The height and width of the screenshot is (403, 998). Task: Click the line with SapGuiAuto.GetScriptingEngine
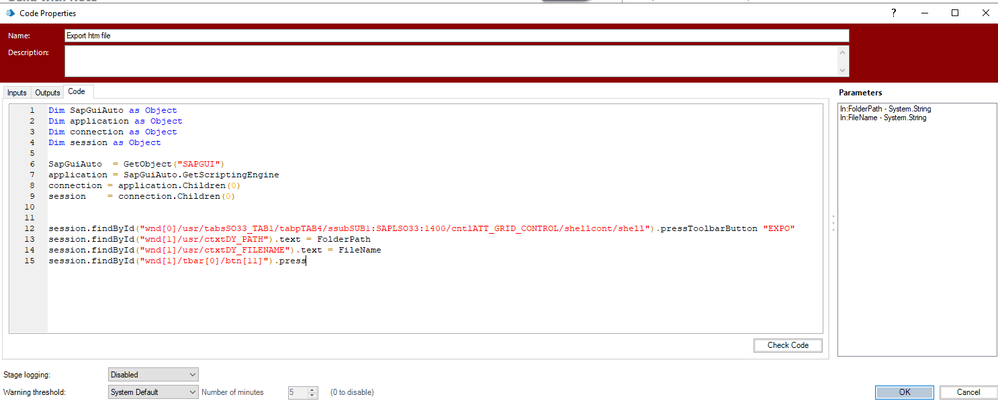[x=164, y=175]
